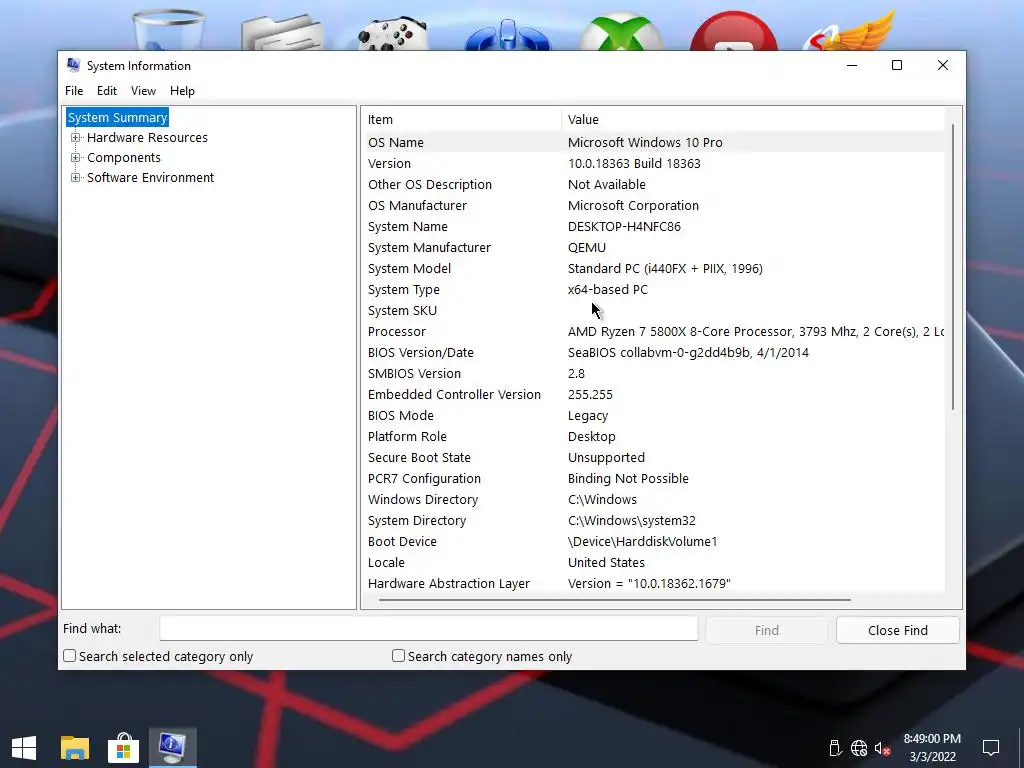
Task: Open the Help menu
Action: point(182,91)
